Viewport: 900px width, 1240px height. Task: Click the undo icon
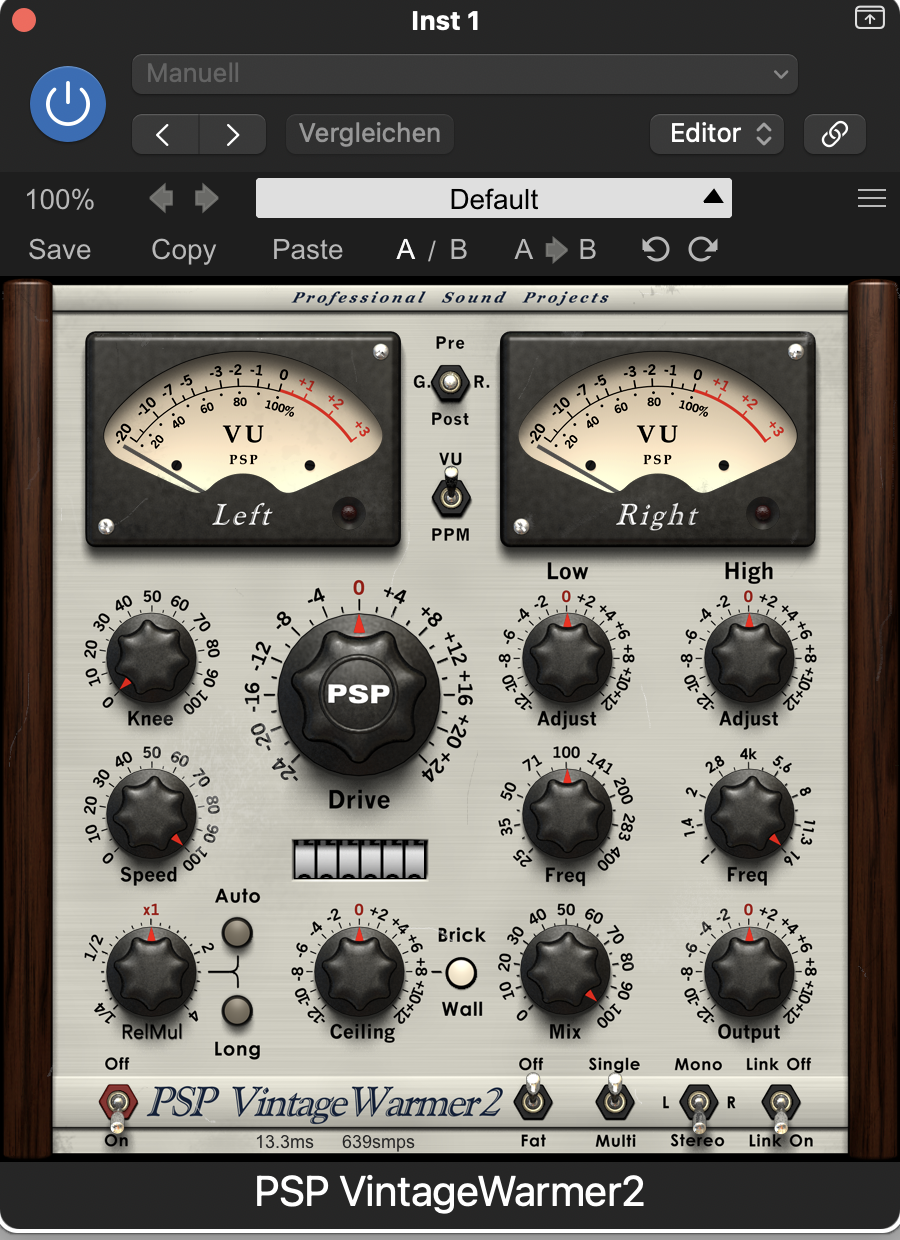point(656,249)
